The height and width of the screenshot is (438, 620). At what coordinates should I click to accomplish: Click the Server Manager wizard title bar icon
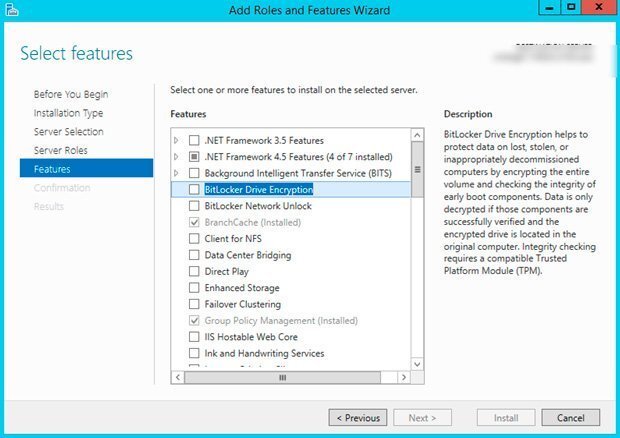pos(12,9)
